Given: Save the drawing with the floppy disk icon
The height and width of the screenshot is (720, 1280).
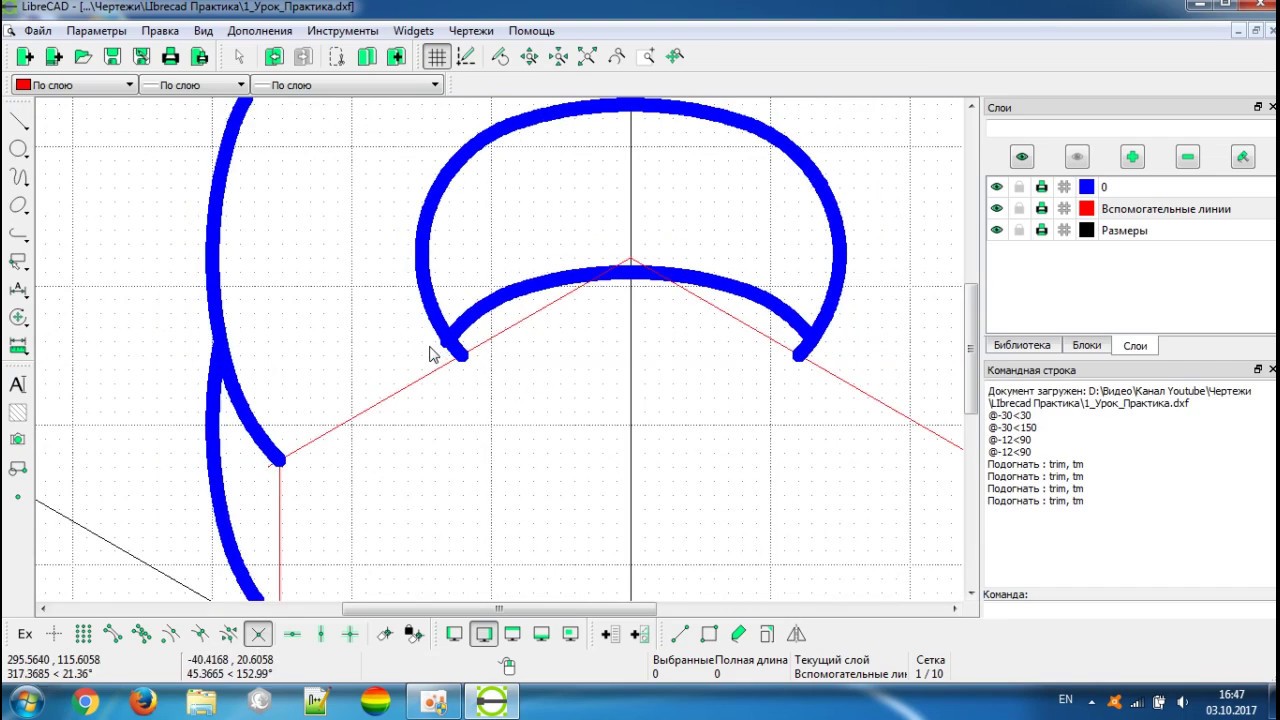Looking at the screenshot, I should point(112,57).
